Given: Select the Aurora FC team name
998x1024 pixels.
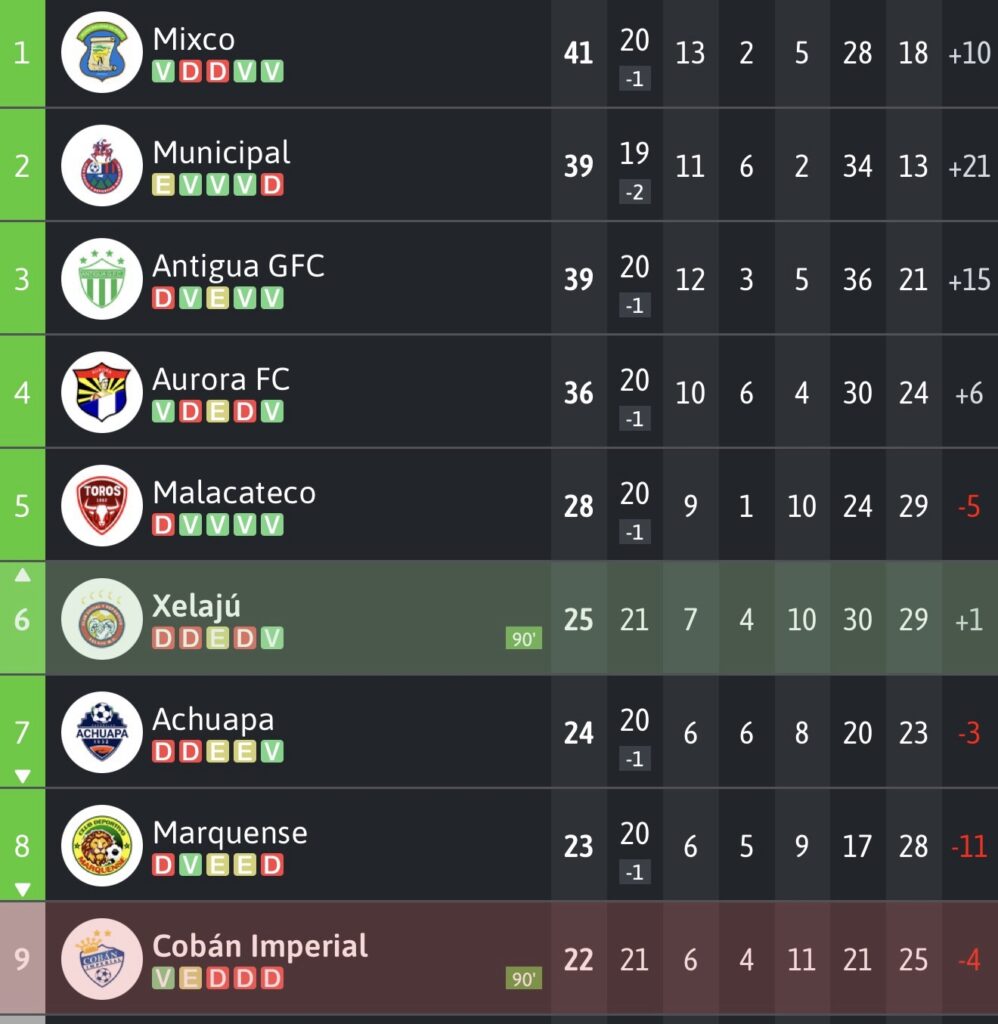Looking at the screenshot, I should click(x=221, y=380).
